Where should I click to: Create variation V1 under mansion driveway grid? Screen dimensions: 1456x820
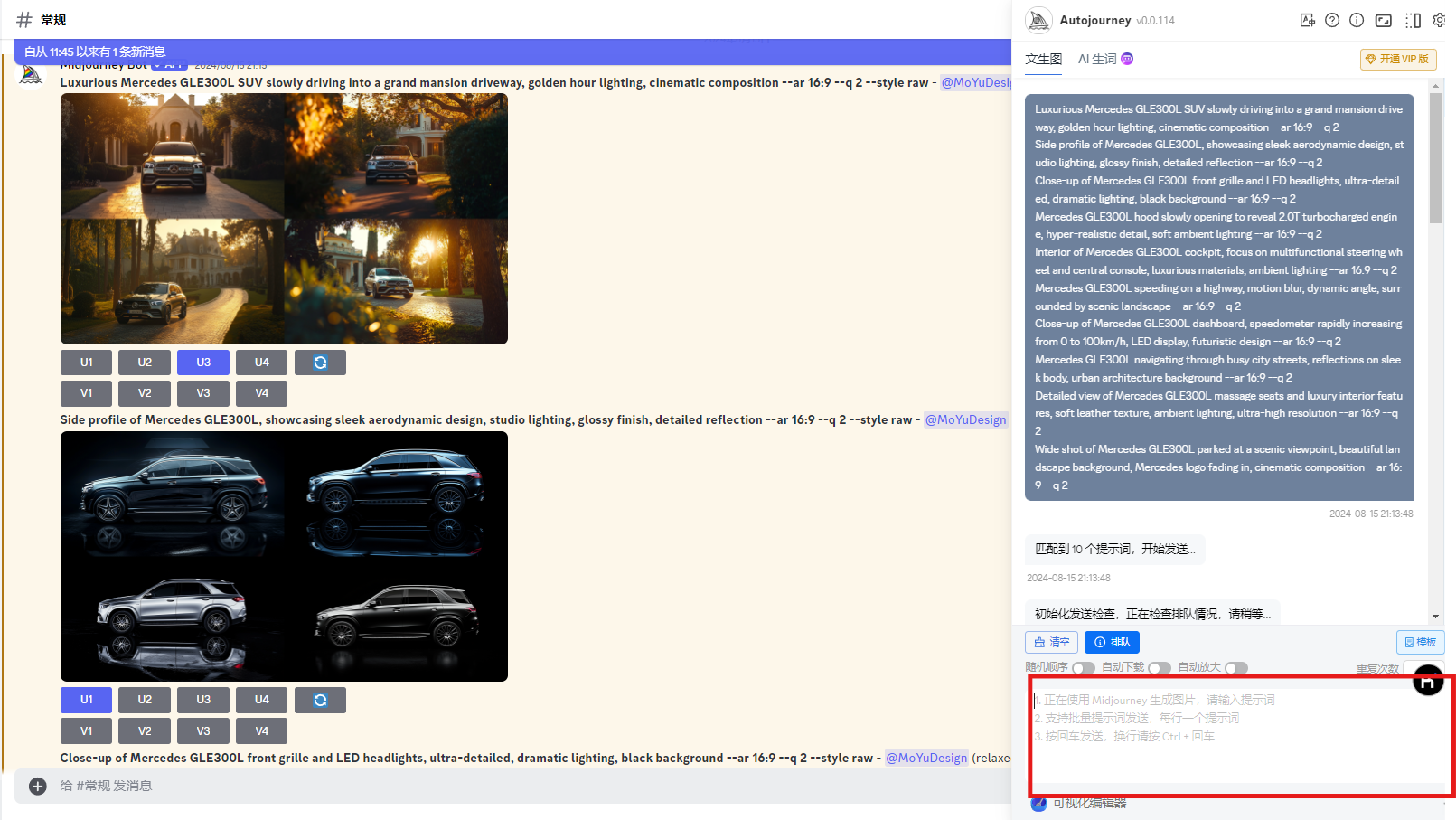(86, 393)
